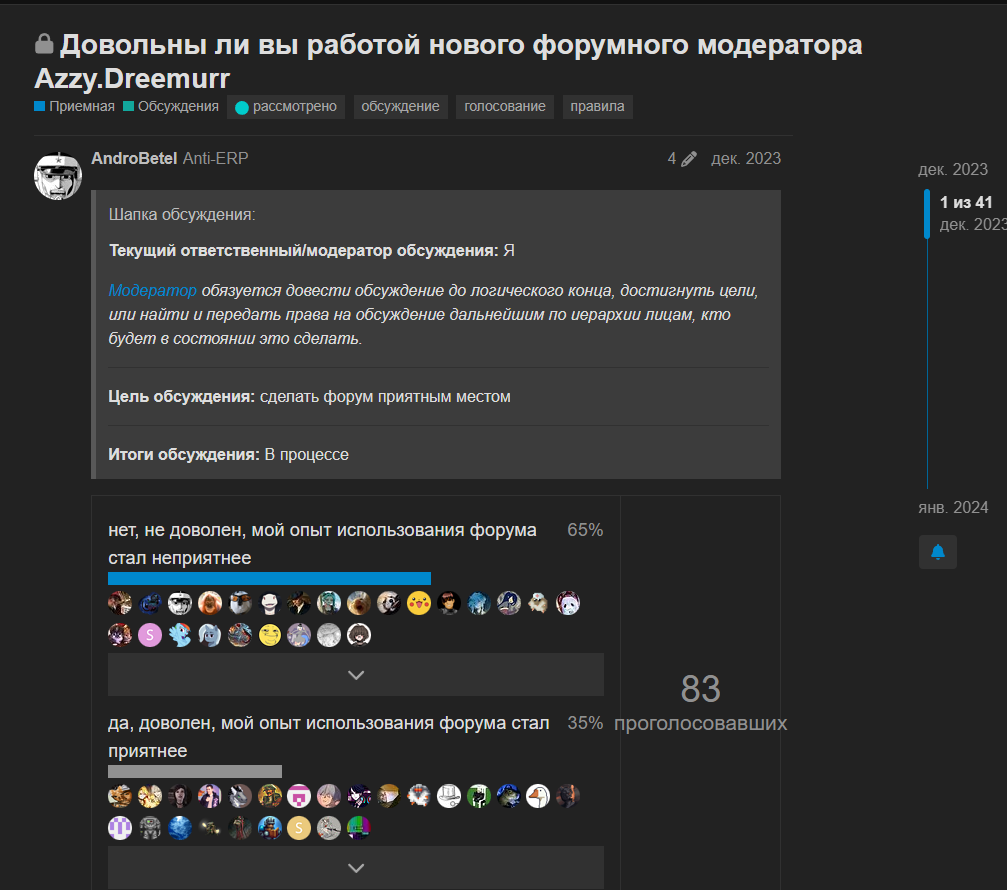
Task: Go to 'Обсуждения' subcategory
Action: (x=171, y=106)
